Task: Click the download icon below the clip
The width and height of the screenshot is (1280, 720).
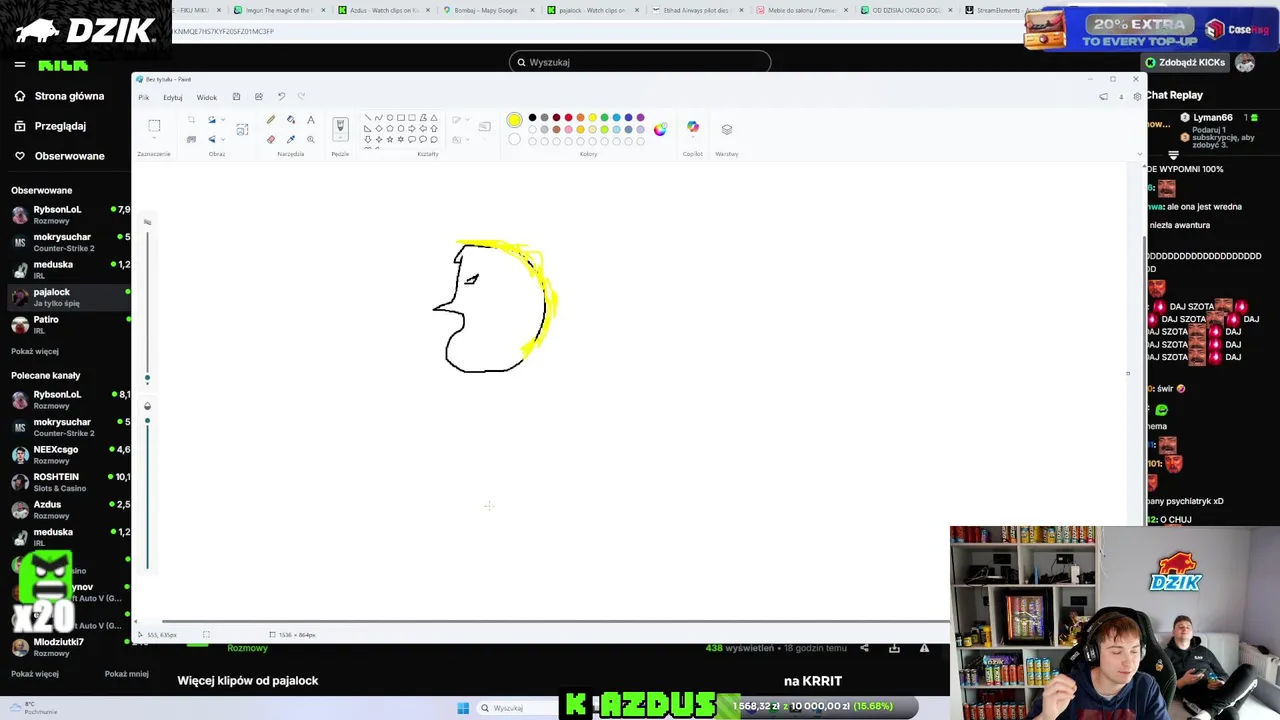Action: [x=894, y=648]
